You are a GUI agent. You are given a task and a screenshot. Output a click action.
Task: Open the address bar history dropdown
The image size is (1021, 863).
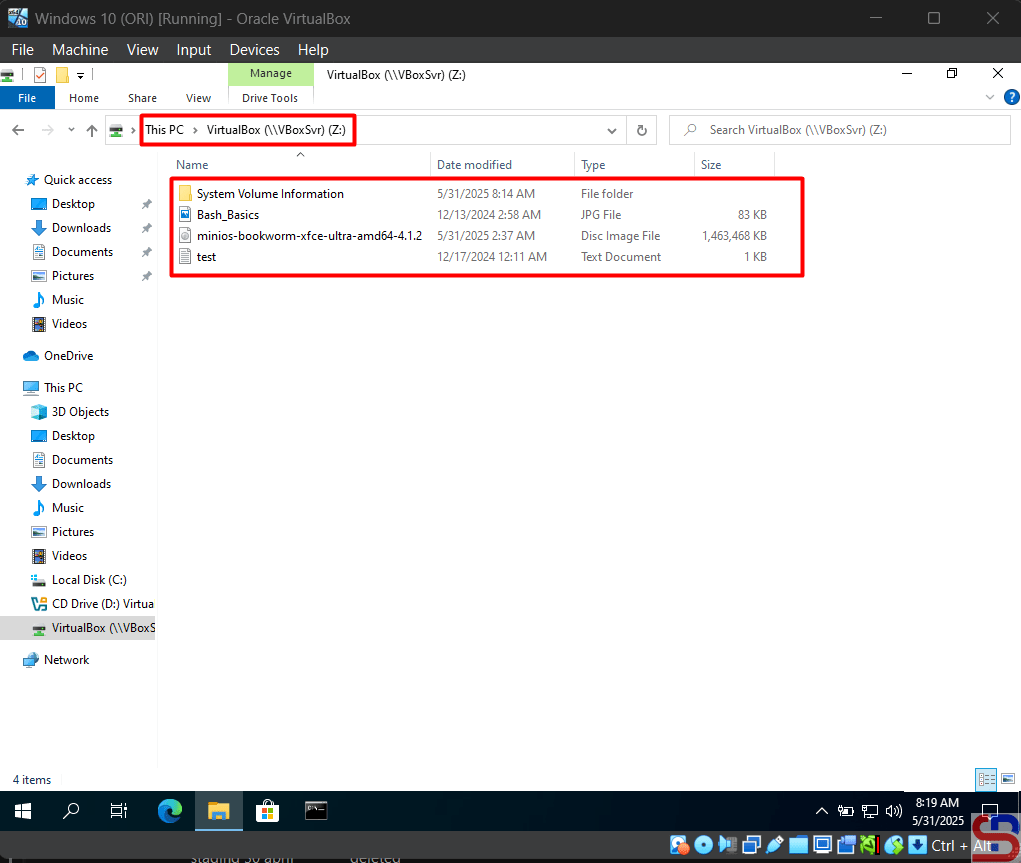pos(612,130)
